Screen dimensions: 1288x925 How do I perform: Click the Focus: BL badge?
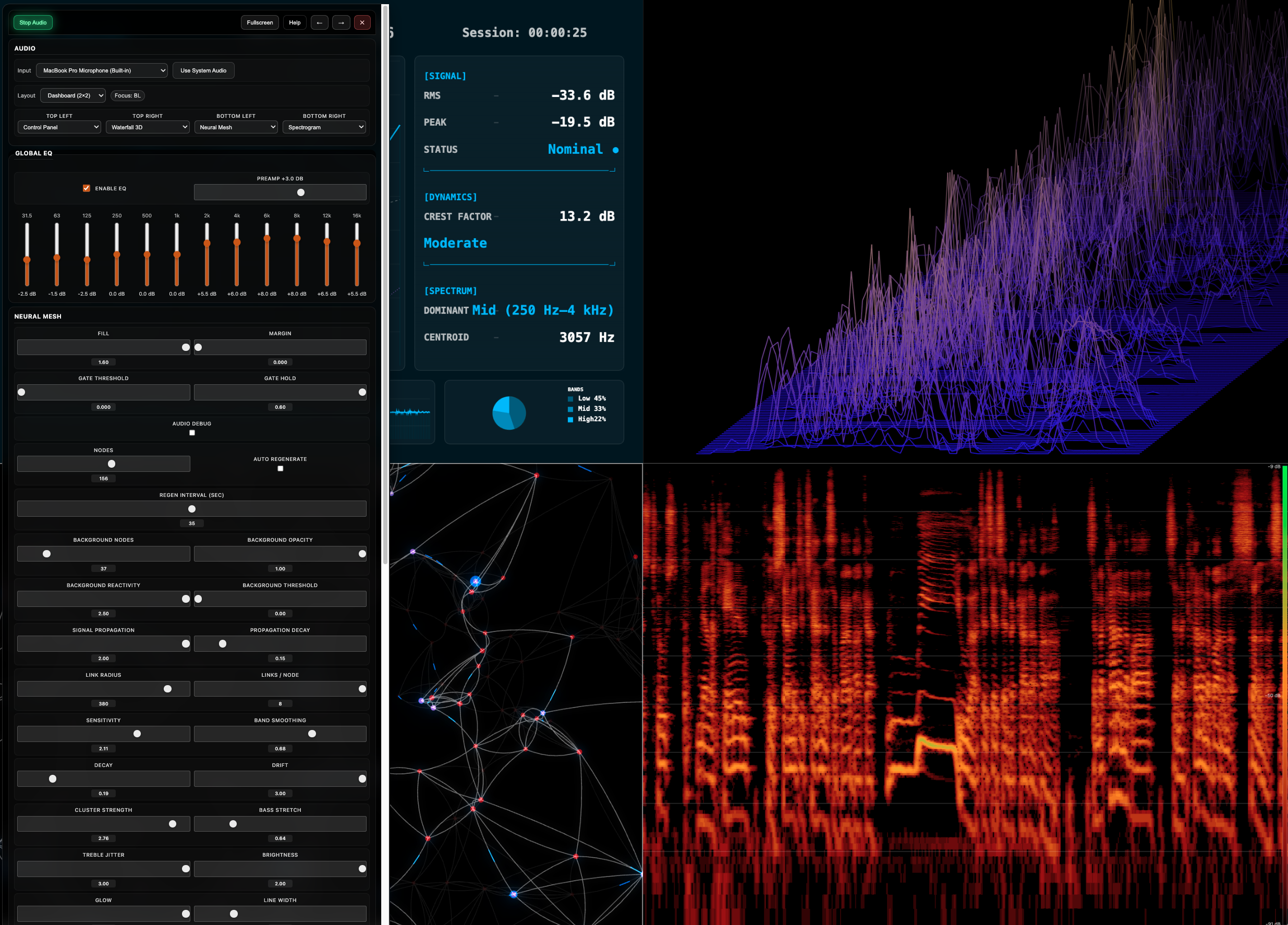[127, 95]
